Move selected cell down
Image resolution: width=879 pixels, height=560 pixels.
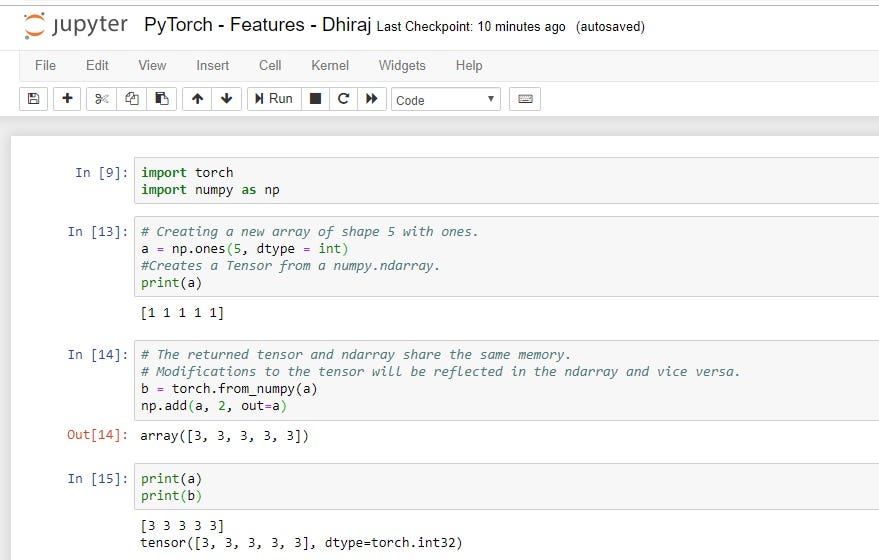[x=226, y=99]
